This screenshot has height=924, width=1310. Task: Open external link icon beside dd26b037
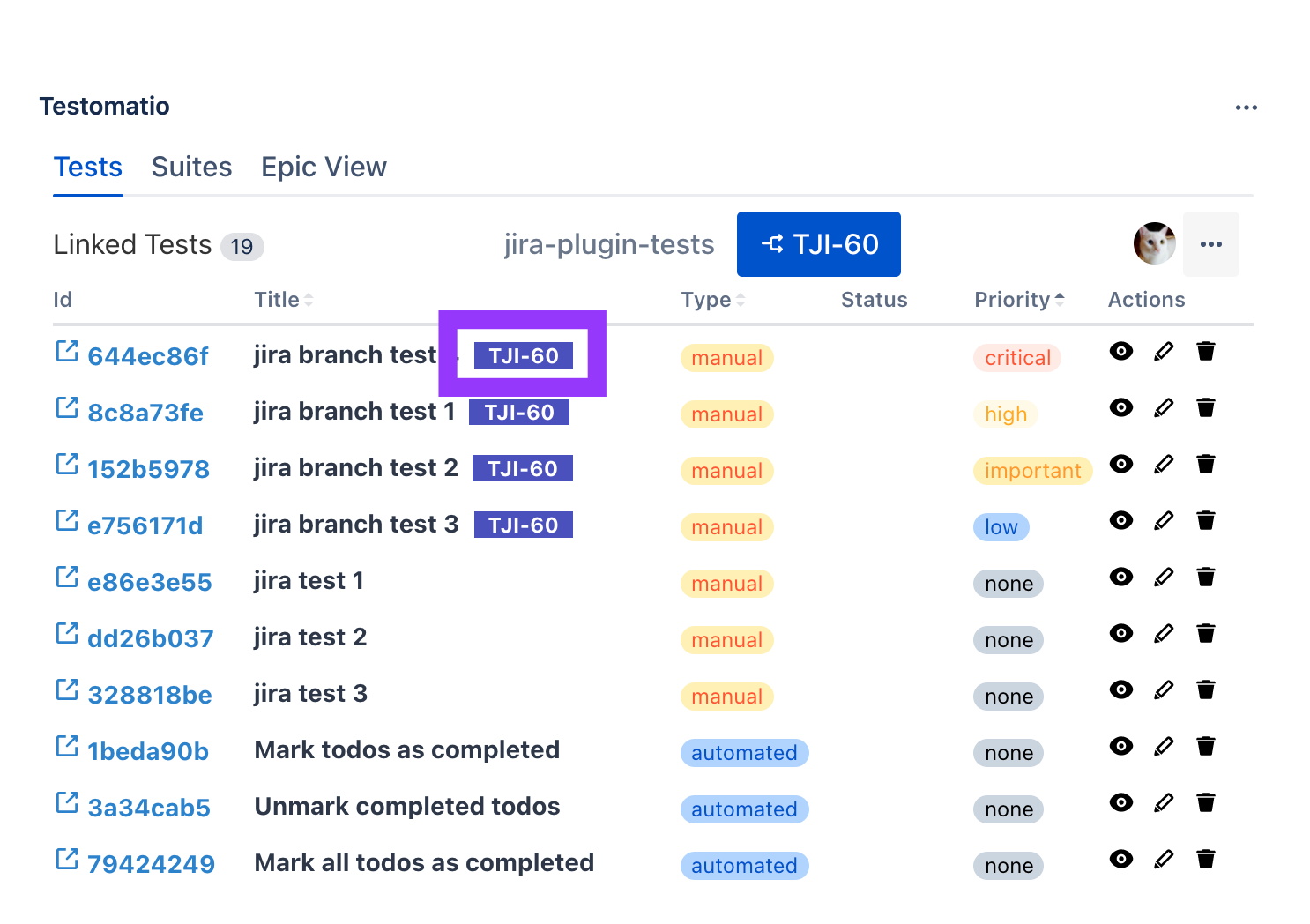tap(67, 634)
